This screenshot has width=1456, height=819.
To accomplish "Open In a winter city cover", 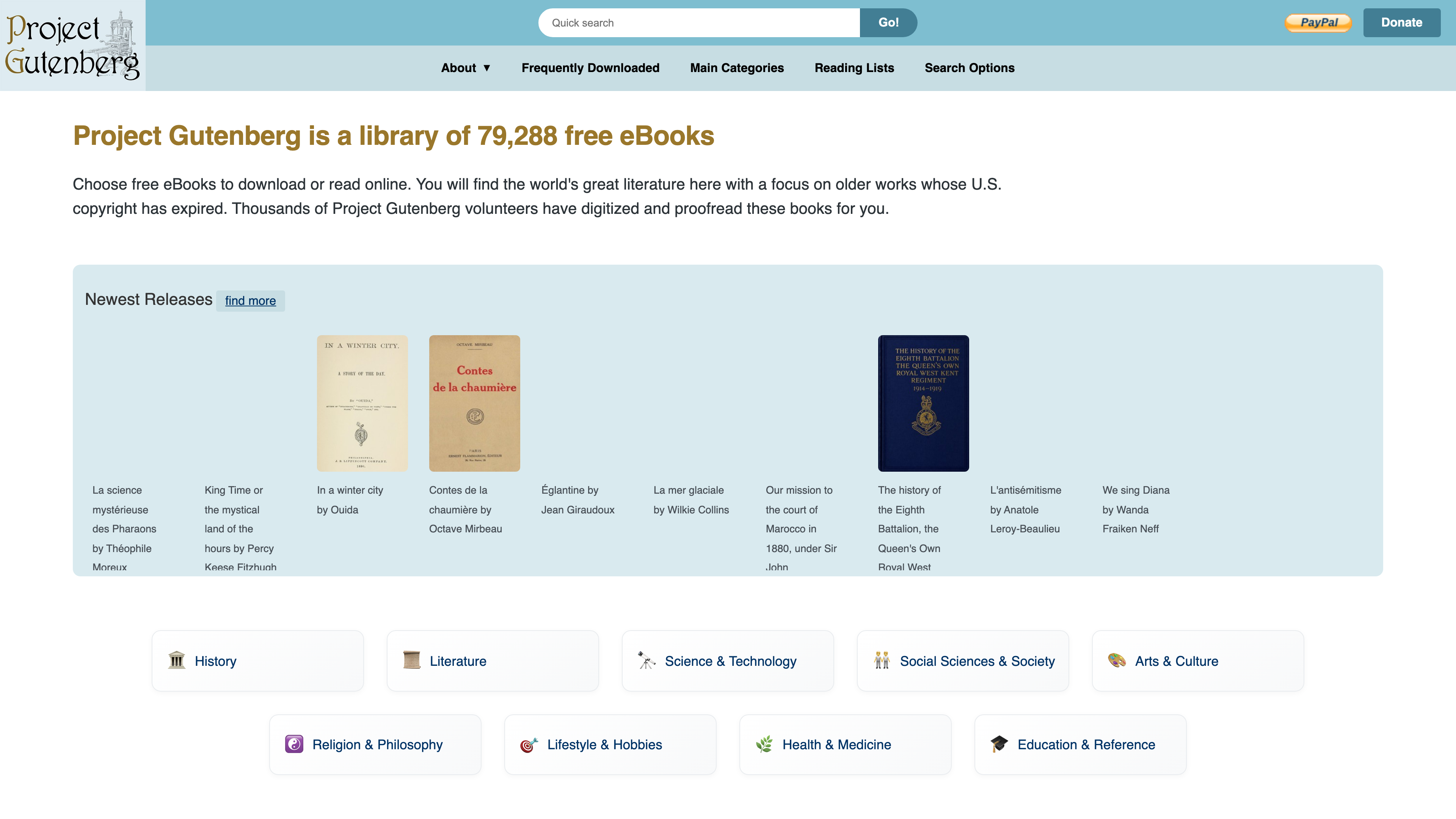I will pos(362,403).
